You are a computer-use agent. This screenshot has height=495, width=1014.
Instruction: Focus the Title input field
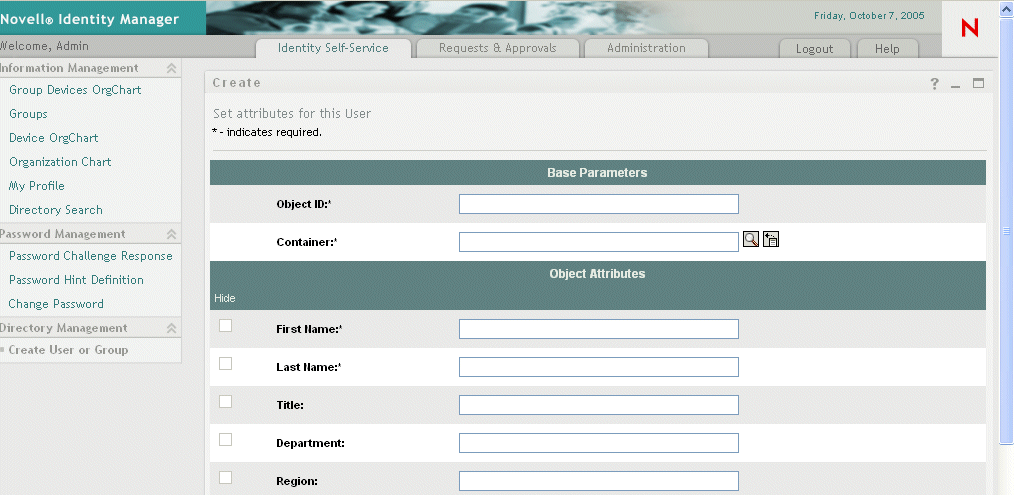click(x=599, y=405)
